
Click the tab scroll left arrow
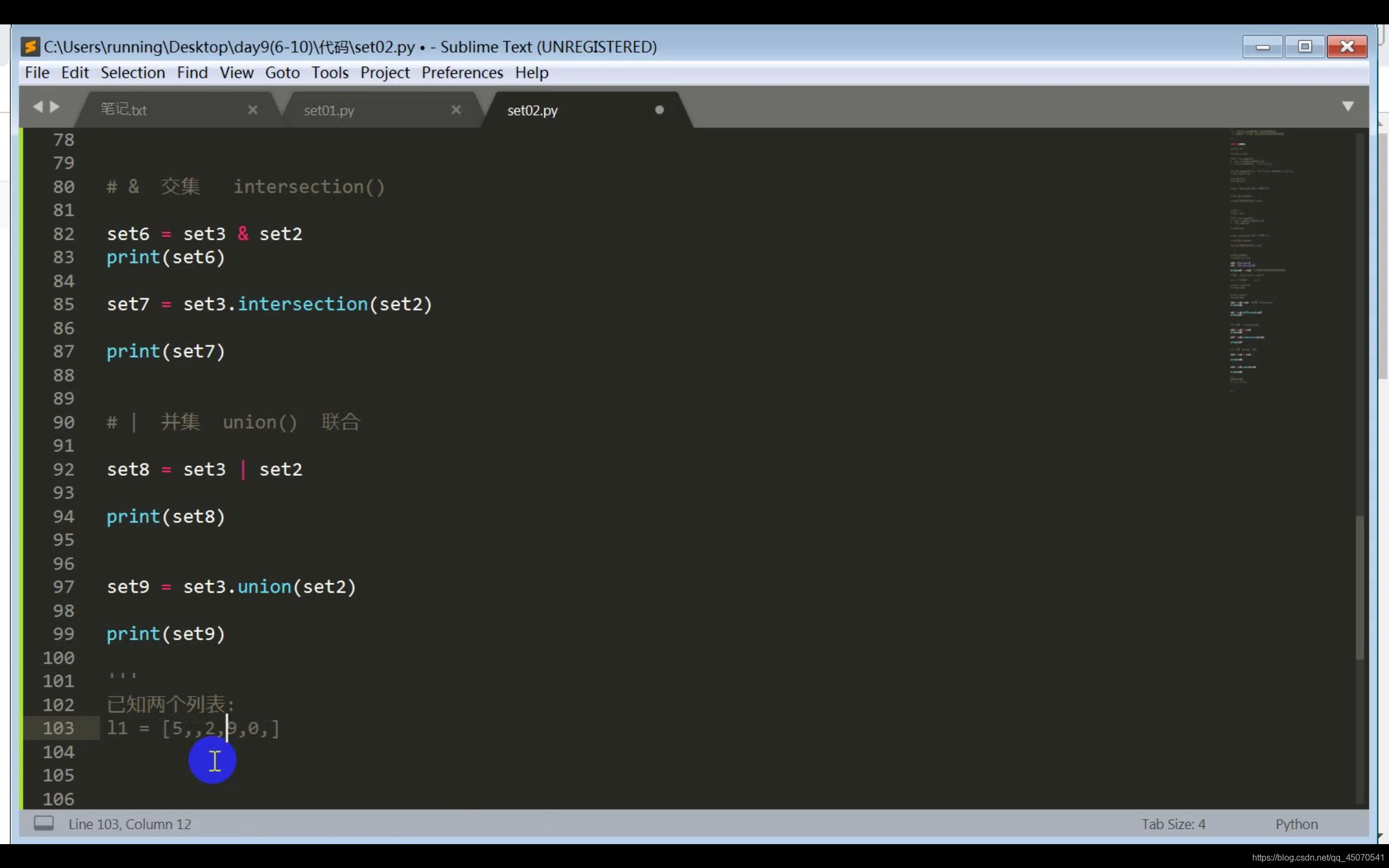click(x=38, y=107)
